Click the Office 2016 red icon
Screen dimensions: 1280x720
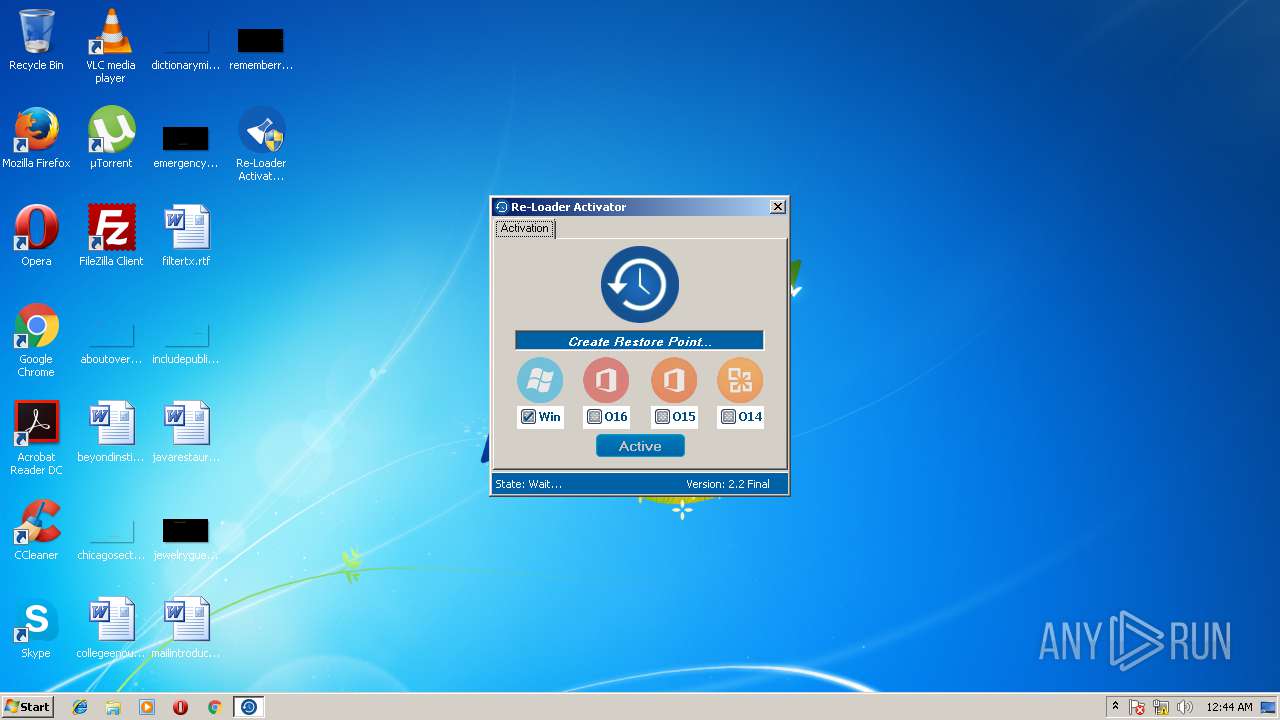pos(606,381)
